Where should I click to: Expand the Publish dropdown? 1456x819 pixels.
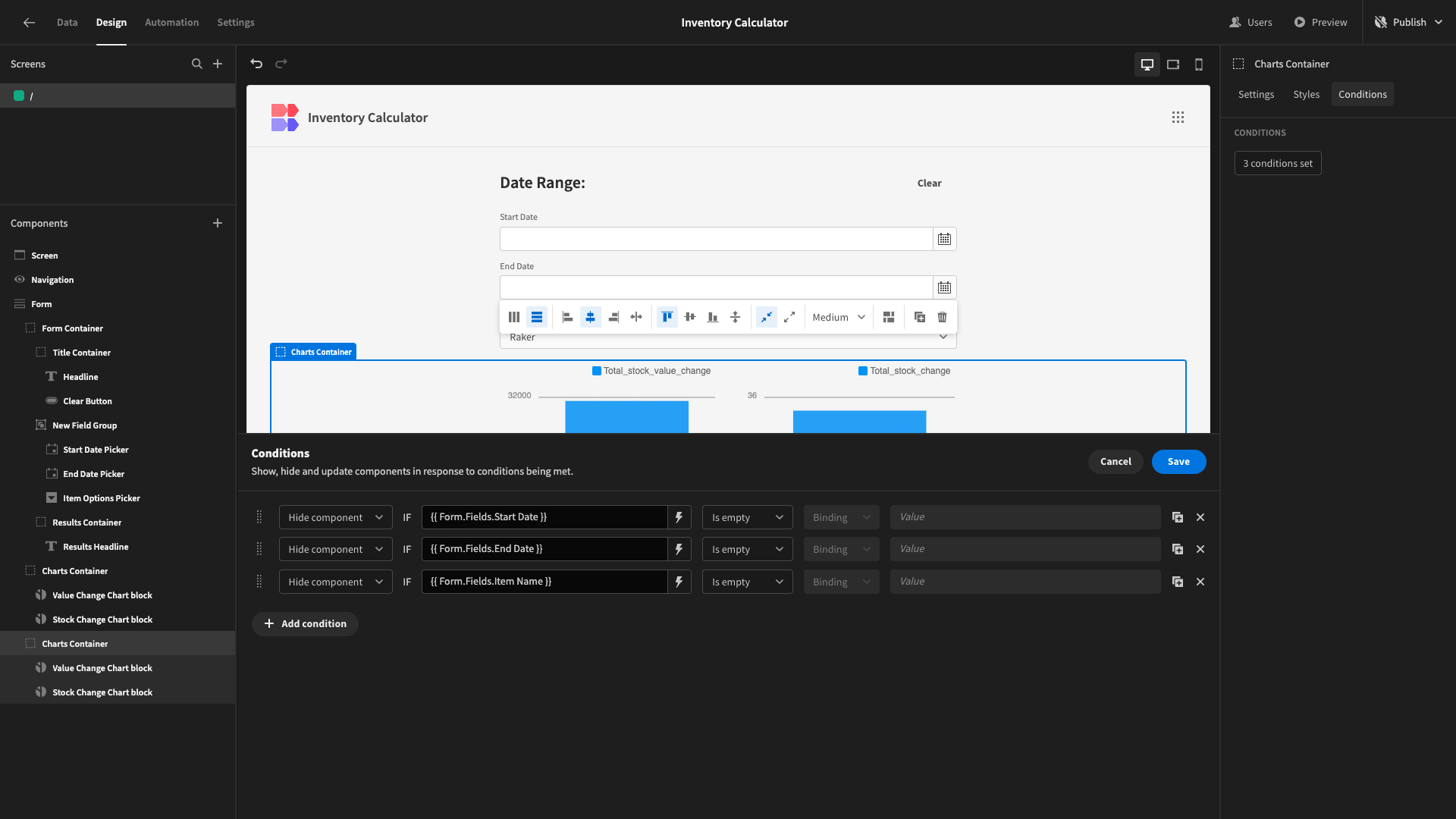(1439, 23)
